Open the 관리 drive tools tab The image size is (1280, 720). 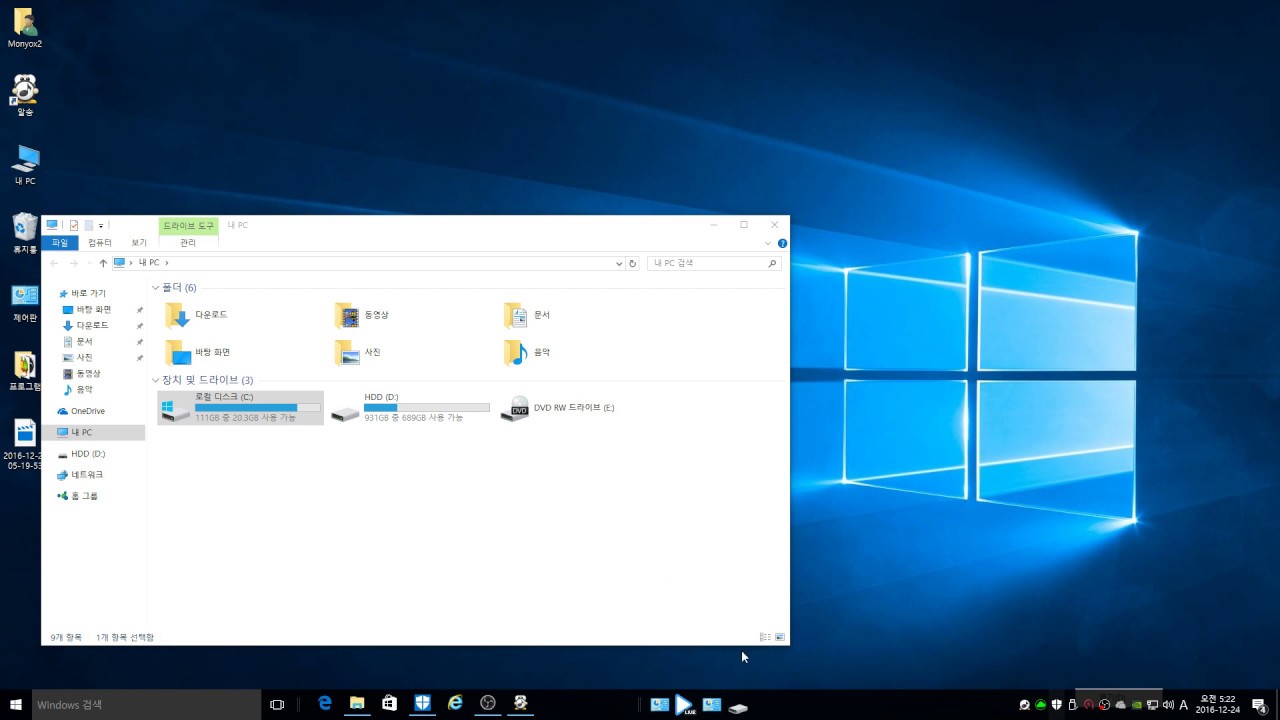(x=188, y=243)
